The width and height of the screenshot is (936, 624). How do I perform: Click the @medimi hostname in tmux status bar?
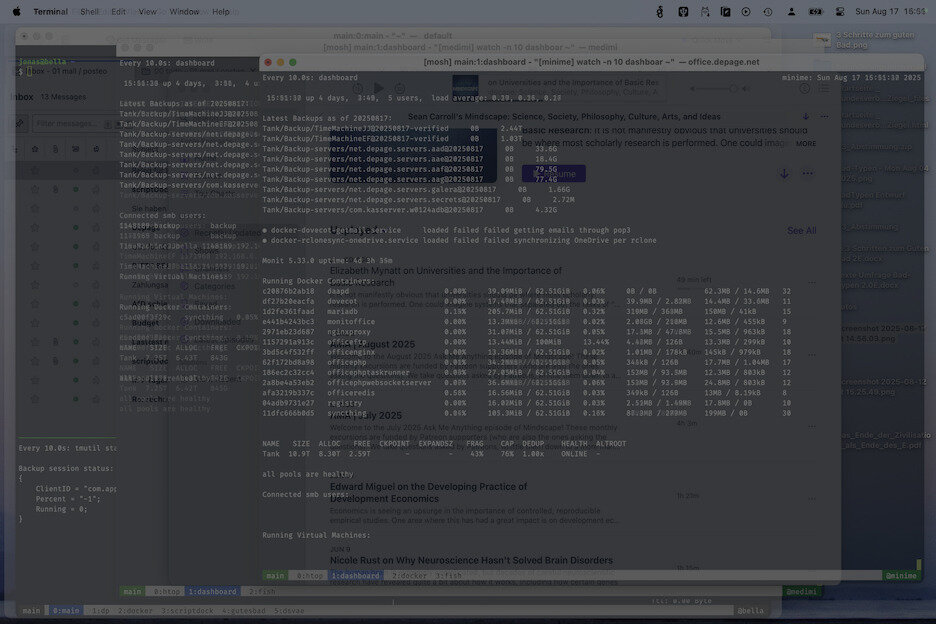tap(802, 592)
